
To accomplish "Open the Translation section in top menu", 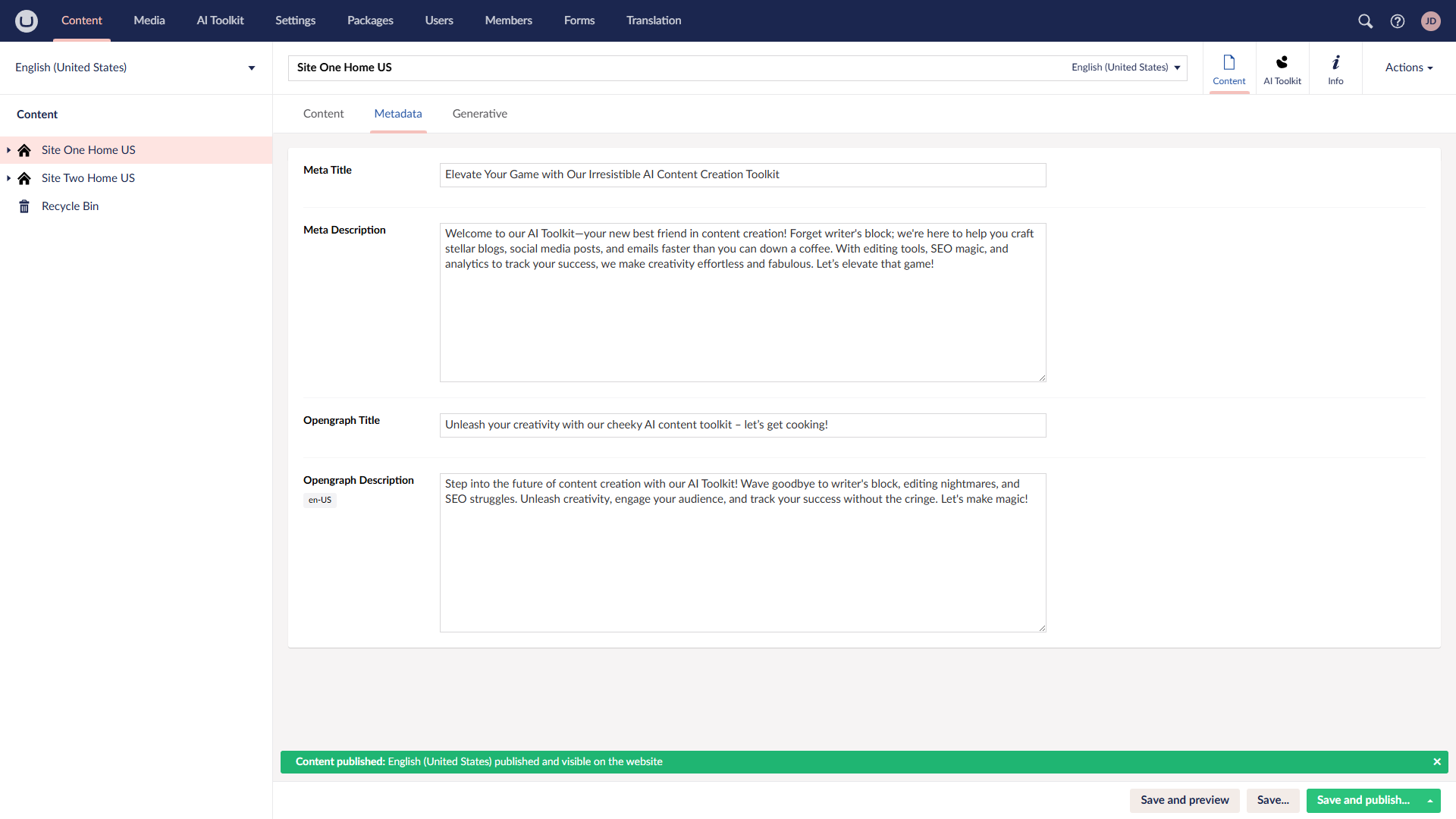I will 653,20.
